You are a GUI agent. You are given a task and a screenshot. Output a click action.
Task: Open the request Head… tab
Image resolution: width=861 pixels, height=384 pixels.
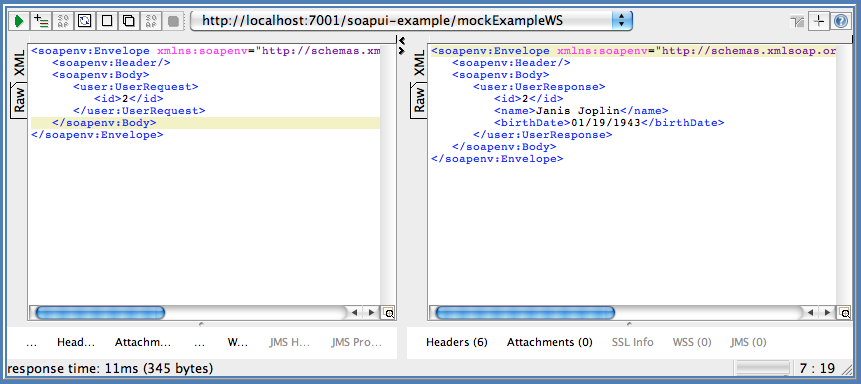[76, 342]
